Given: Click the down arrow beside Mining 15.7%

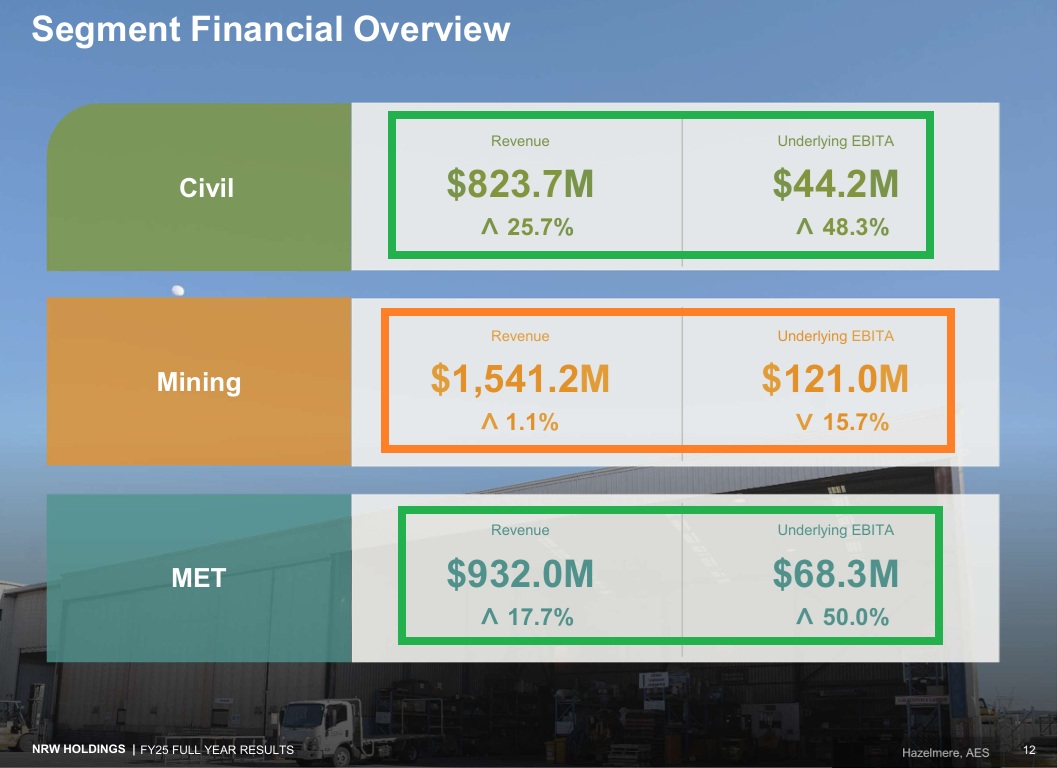Looking at the screenshot, I should 804,423.
